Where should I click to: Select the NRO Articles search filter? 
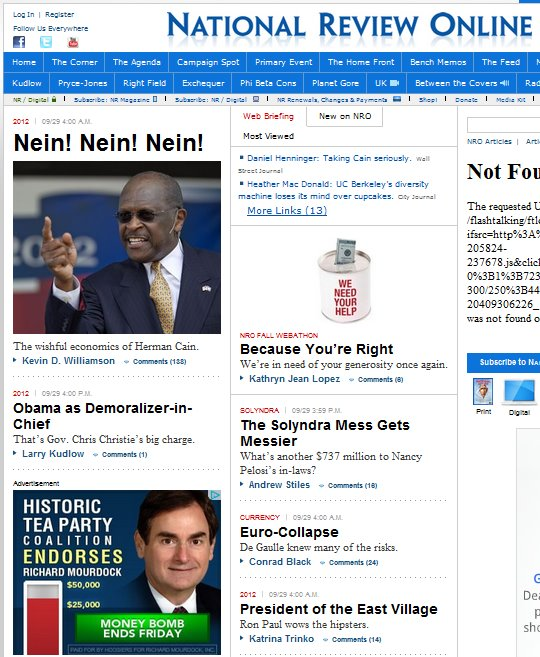[489, 141]
